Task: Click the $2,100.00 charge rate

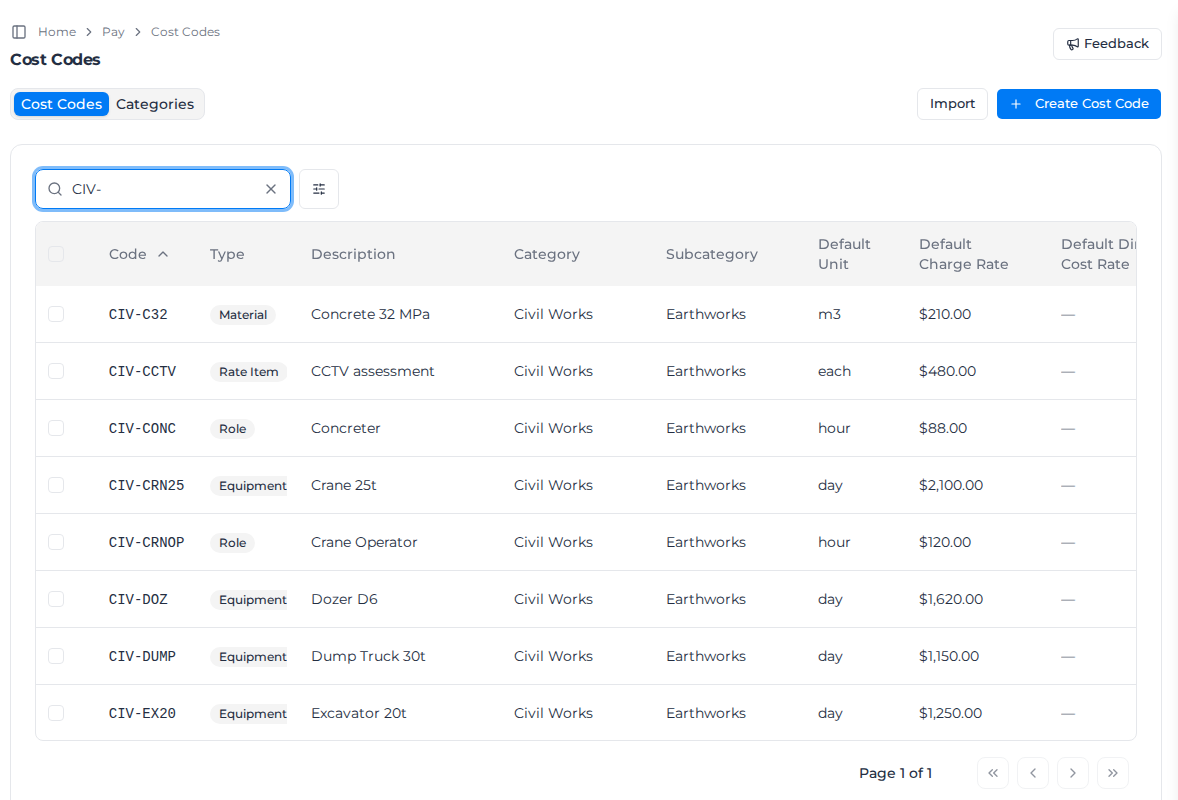Action: pos(951,485)
